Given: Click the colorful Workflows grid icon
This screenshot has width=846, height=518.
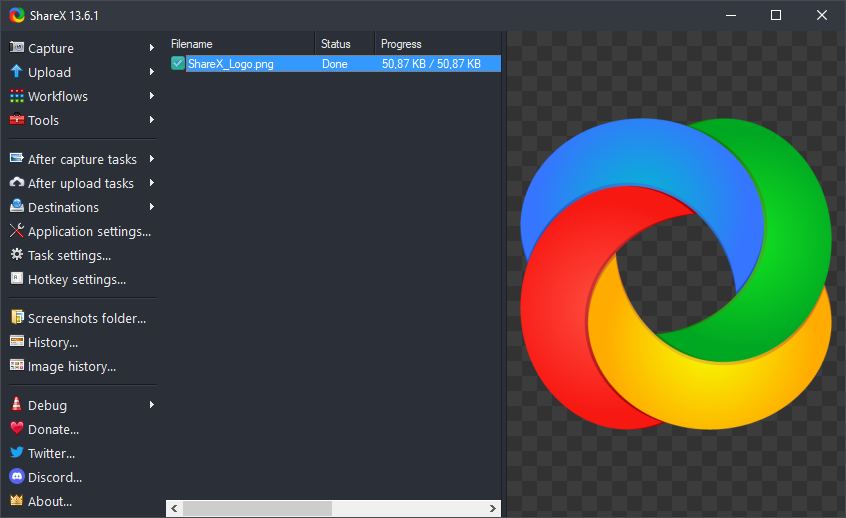Looking at the screenshot, I should (x=17, y=96).
